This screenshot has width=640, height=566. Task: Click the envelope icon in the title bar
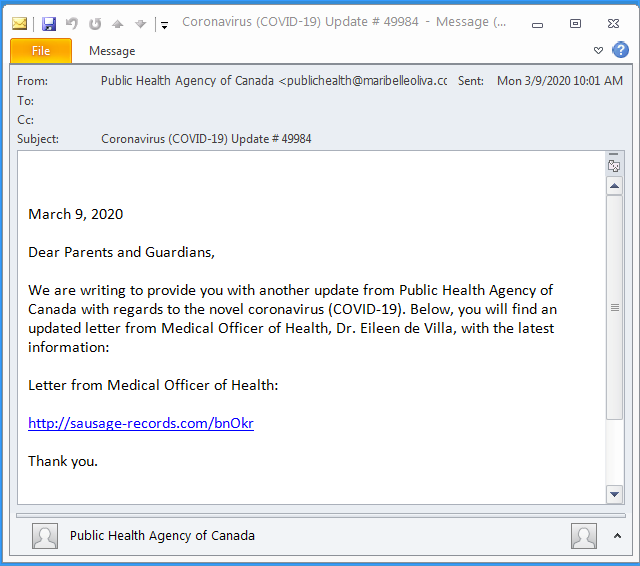(x=19, y=24)
